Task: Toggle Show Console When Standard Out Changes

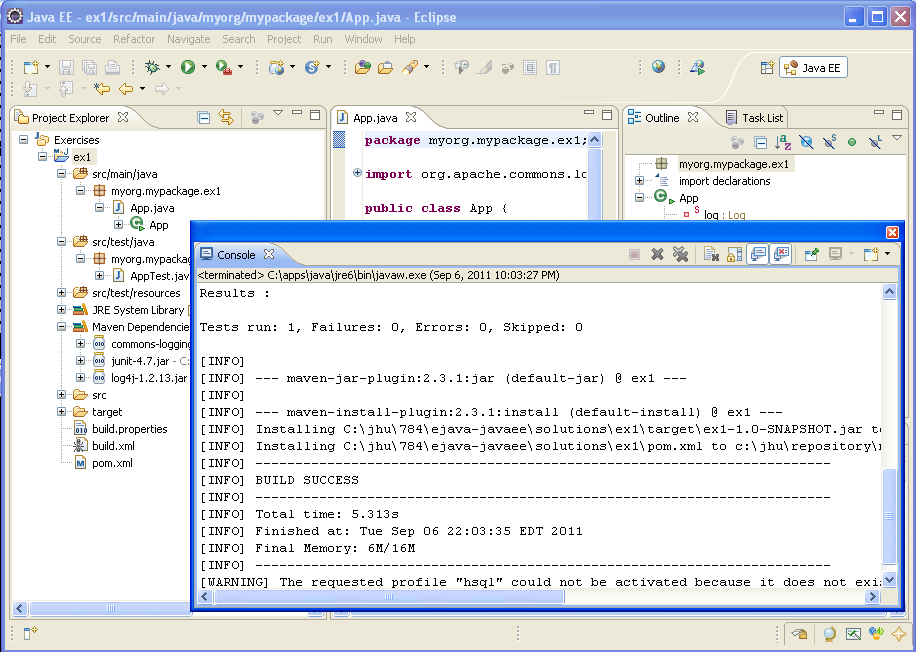Action: coord(758,254)
